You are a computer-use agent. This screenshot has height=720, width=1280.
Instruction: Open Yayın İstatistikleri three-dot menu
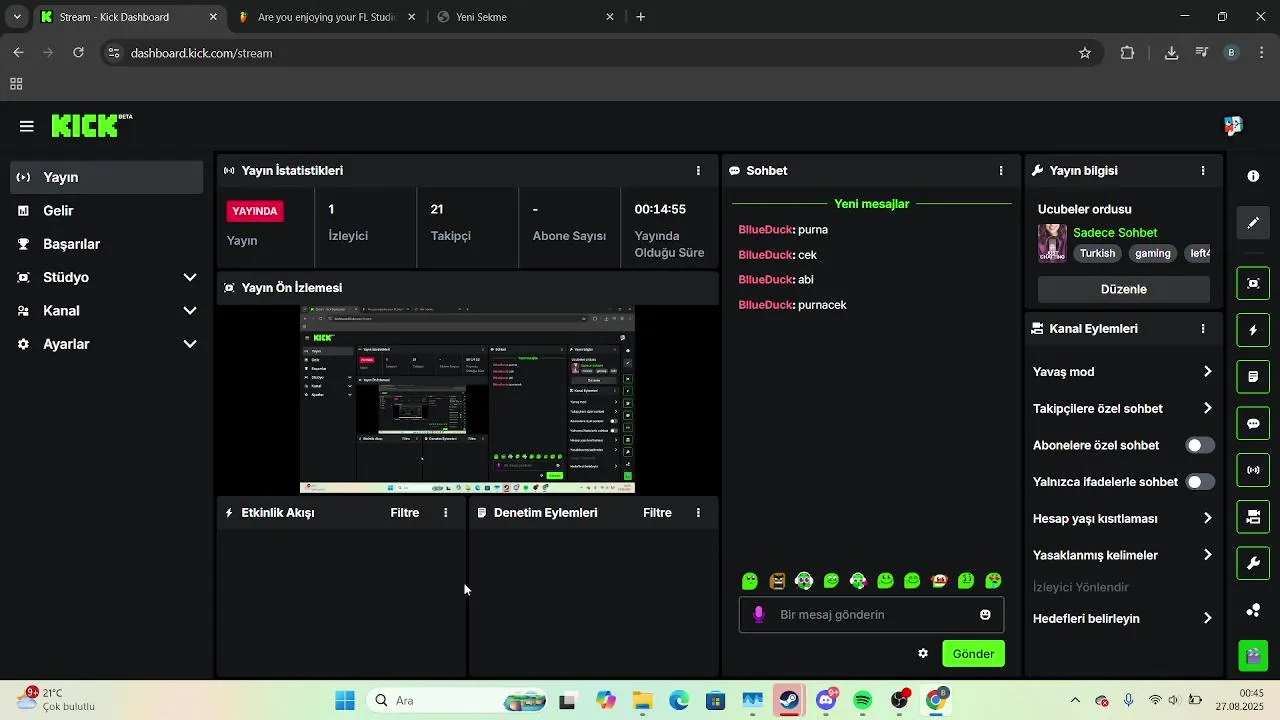(x=698, y=171)
